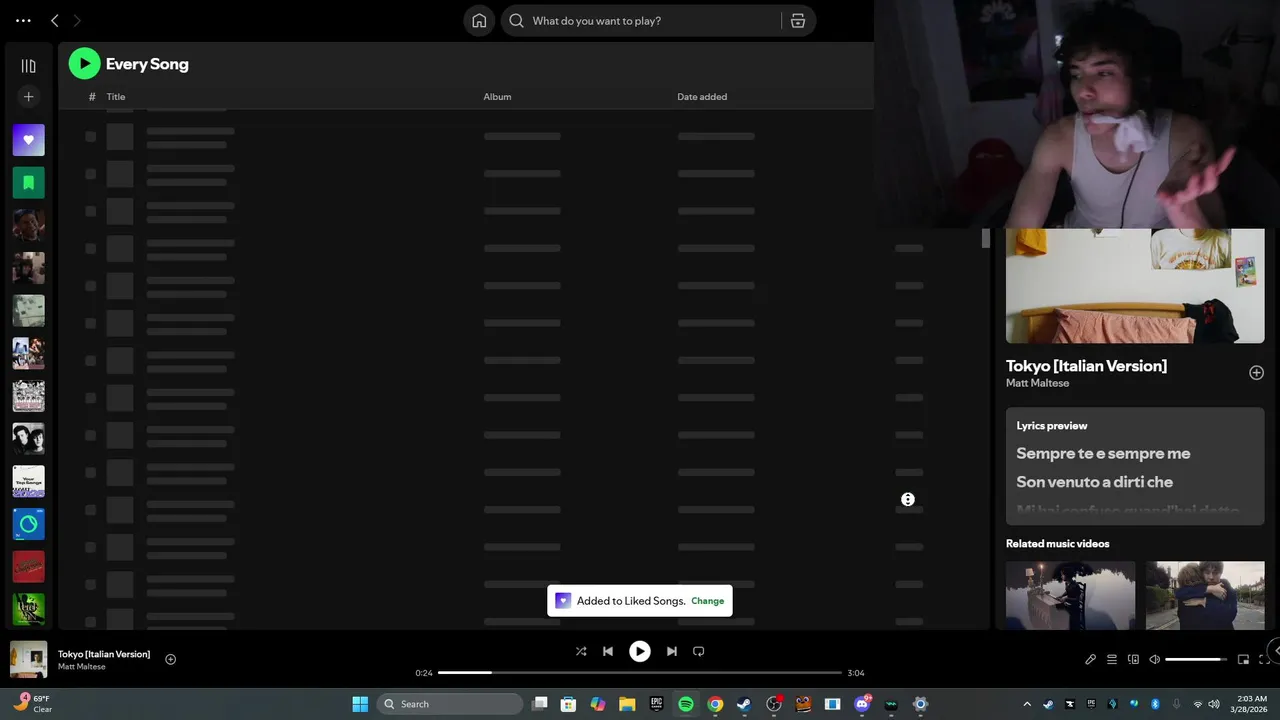Viewport: 1280px width, 720px height.
Task: Open the Home page button
Action: [479, 21]
